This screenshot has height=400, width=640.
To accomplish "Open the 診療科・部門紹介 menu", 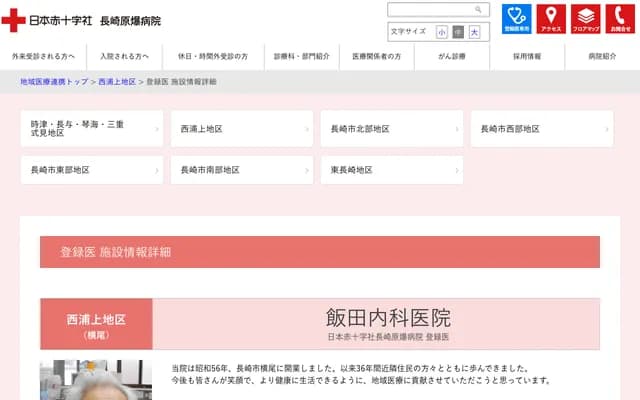I will pos(302,57).
